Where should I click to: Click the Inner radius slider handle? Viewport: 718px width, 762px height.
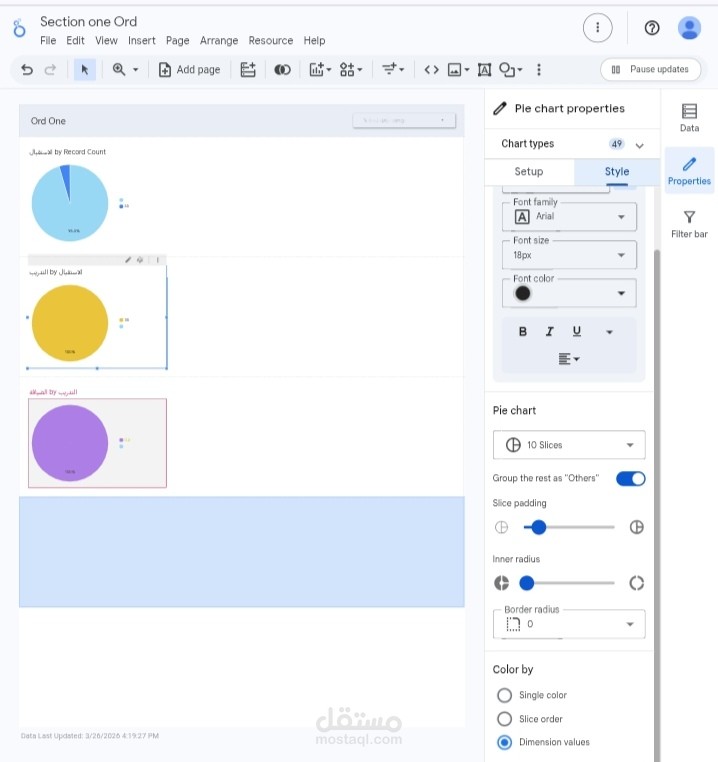click(x=526, y=583)
